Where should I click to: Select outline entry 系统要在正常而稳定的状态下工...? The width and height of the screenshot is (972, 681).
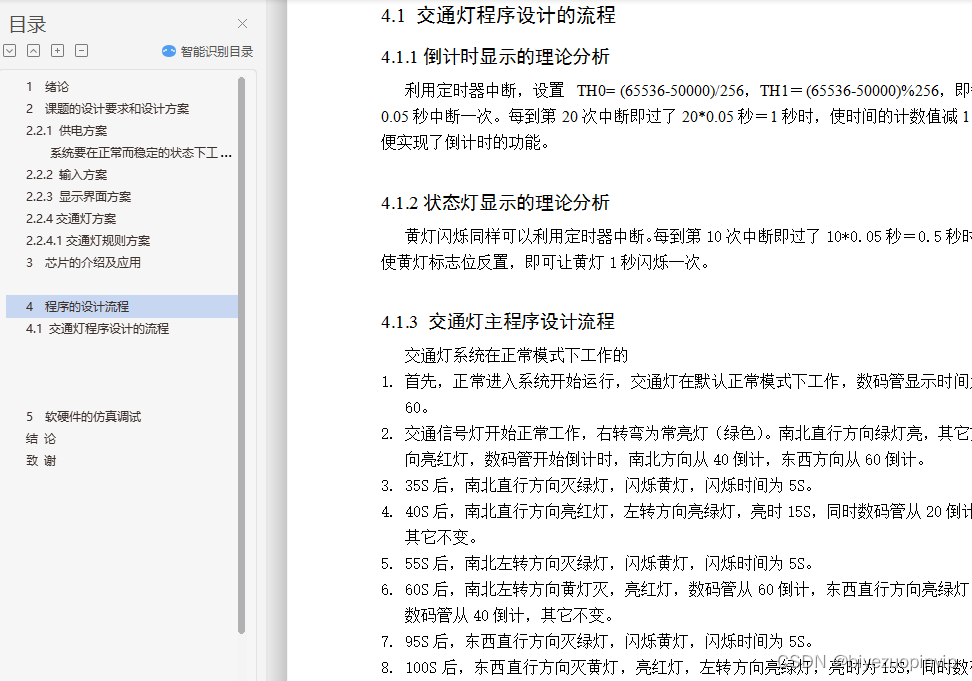pos(141,152)
